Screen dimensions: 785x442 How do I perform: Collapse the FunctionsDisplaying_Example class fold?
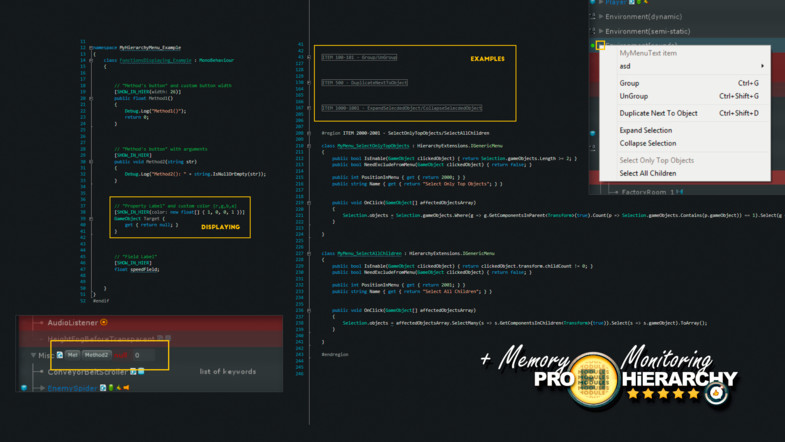91,60
